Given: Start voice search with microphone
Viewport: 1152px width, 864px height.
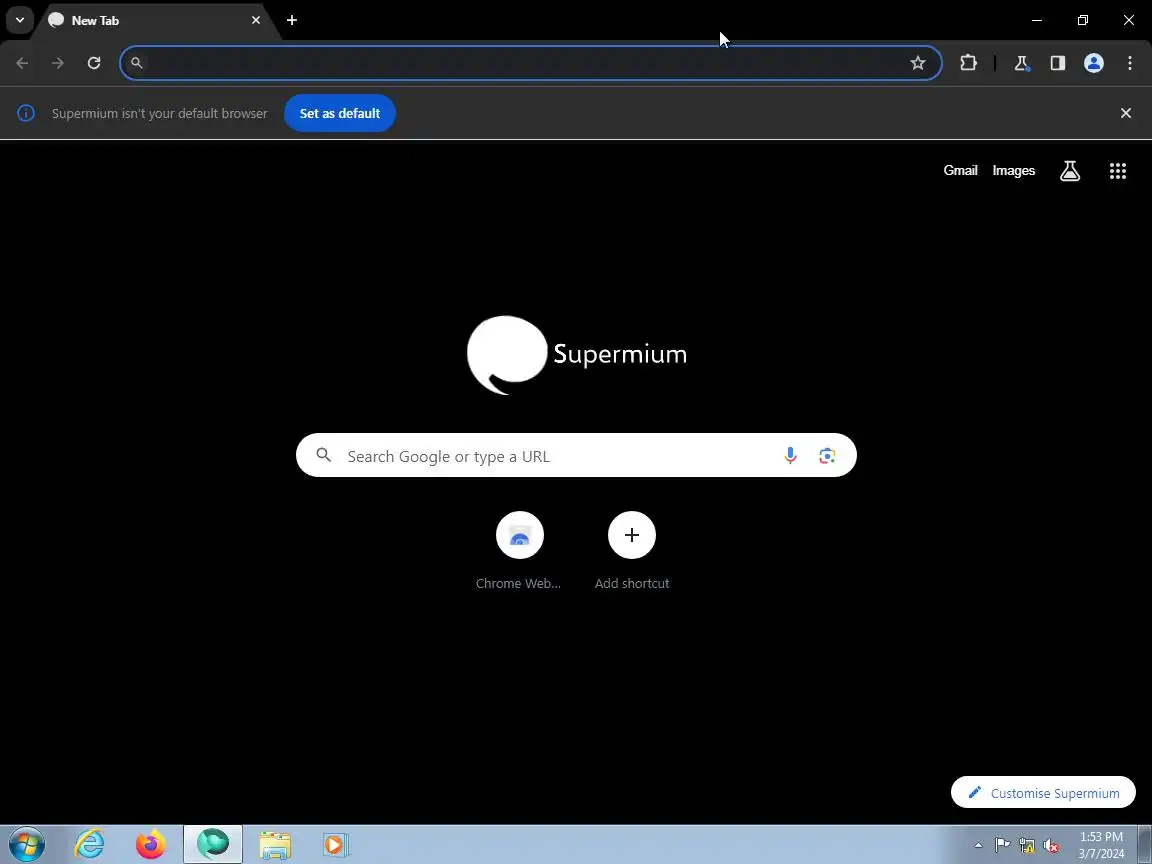Looking at the screenshot, I should point(790,456).
